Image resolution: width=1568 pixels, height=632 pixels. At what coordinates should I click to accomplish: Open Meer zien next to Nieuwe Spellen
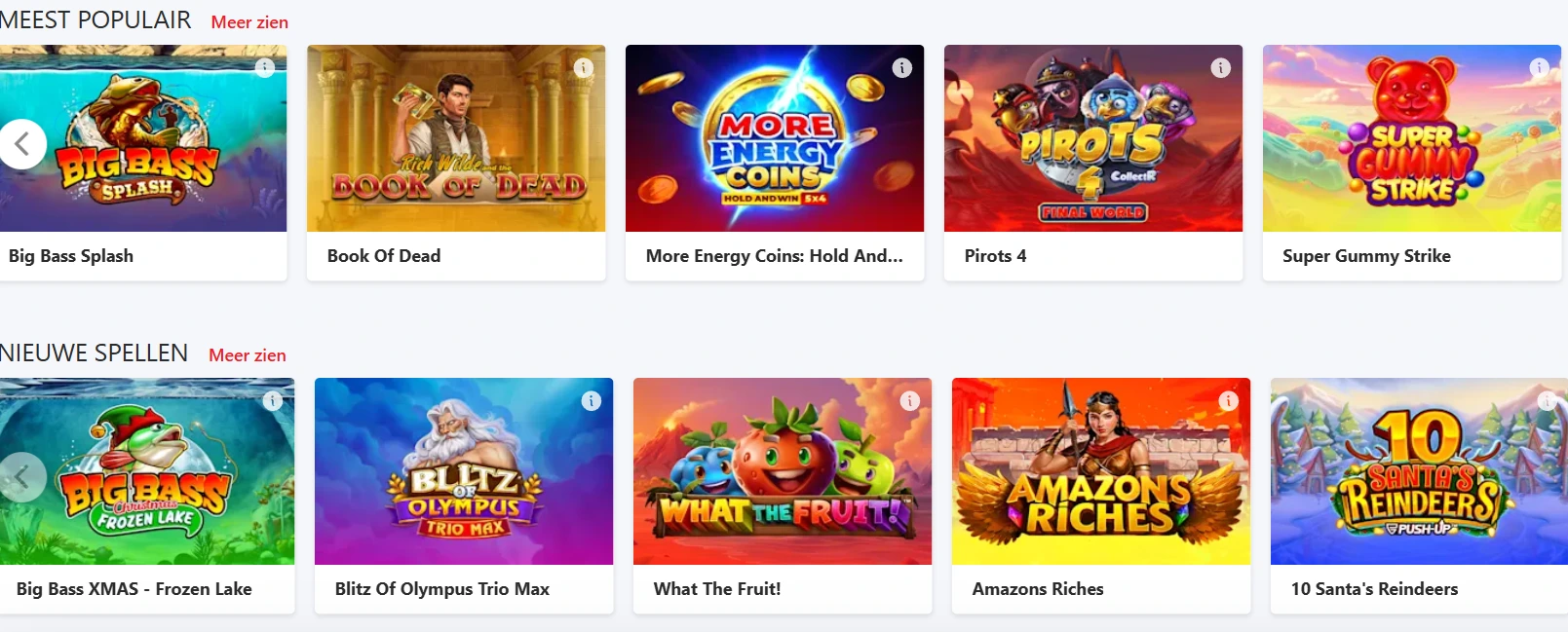(249, 354)
